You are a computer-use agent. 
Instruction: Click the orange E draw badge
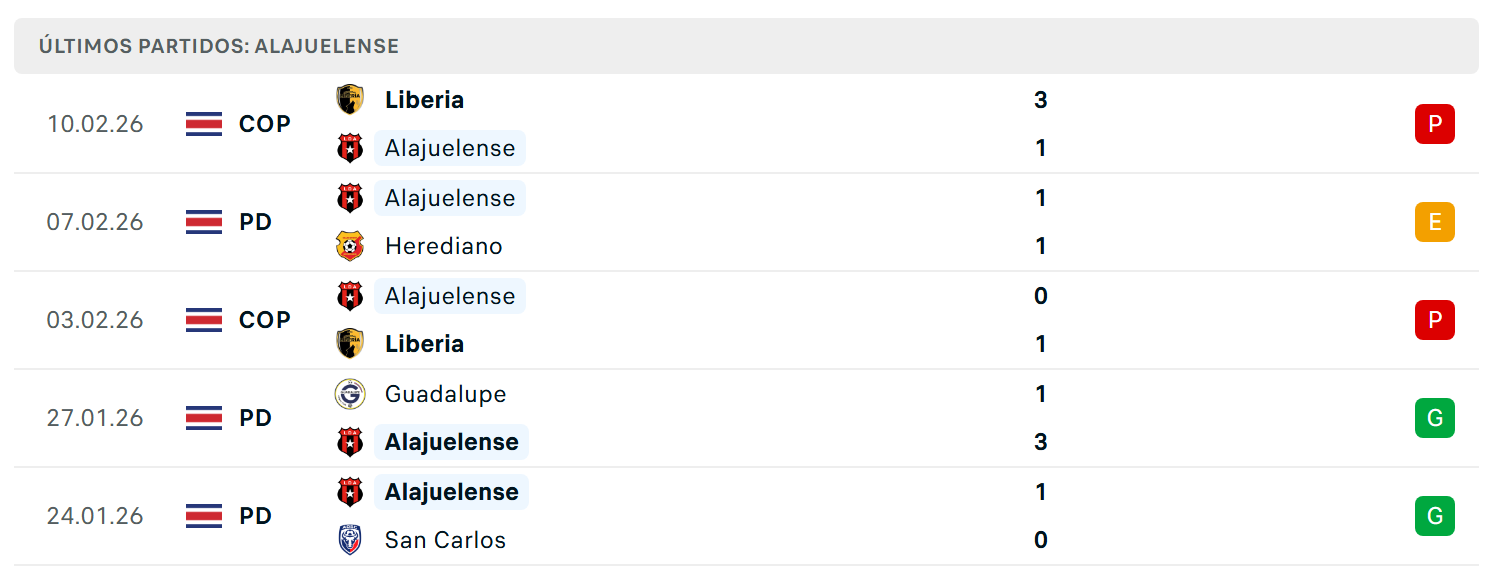(x=1434, y=222)
